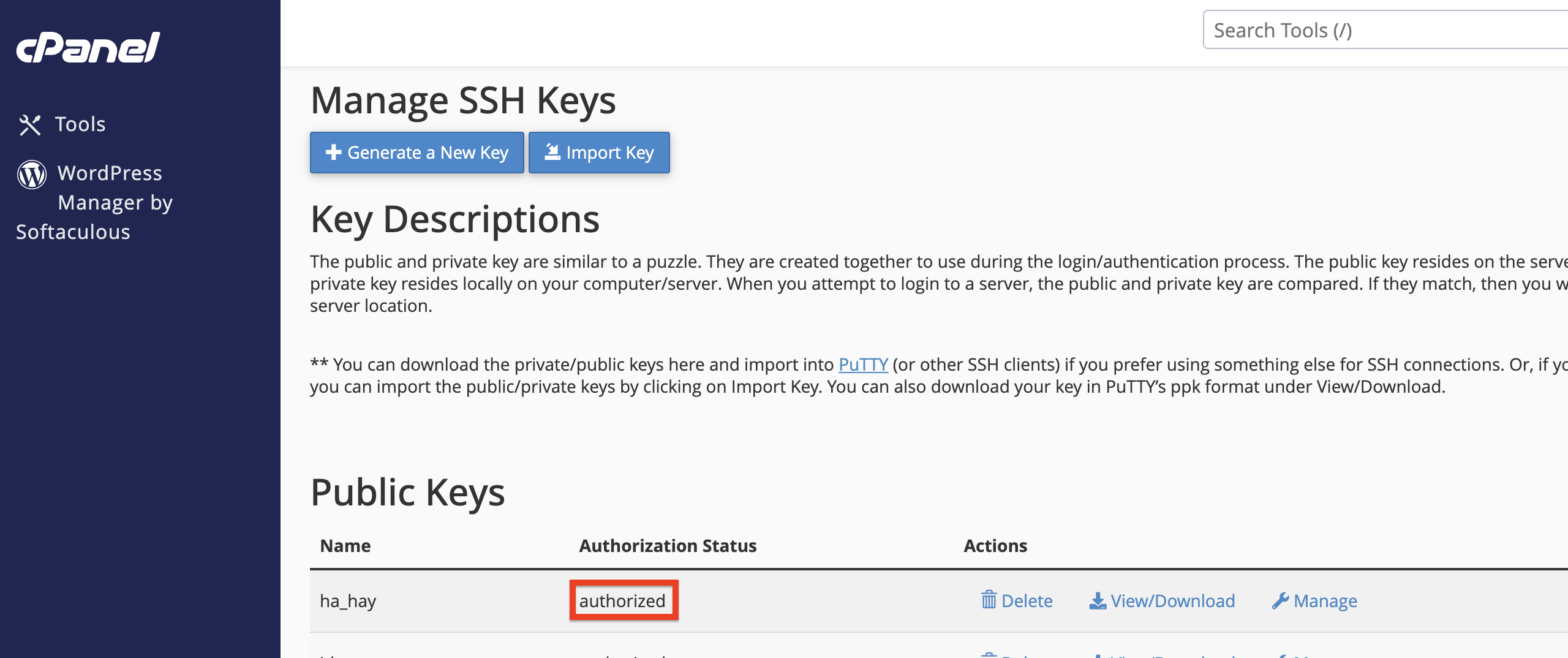
Task: Click the authorized status of ha_hay
Action: [x=622, y=601]
